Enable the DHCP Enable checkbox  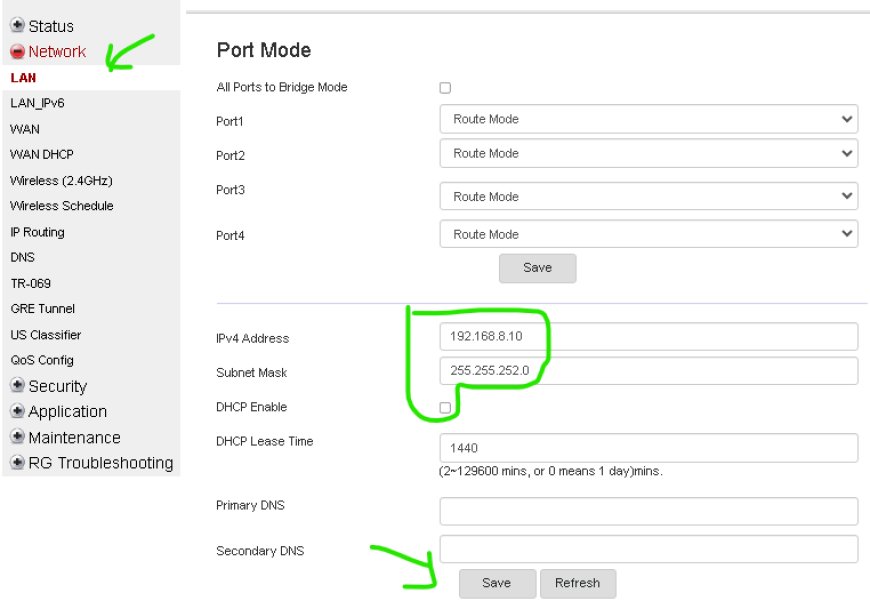click(x=445, y=408)
